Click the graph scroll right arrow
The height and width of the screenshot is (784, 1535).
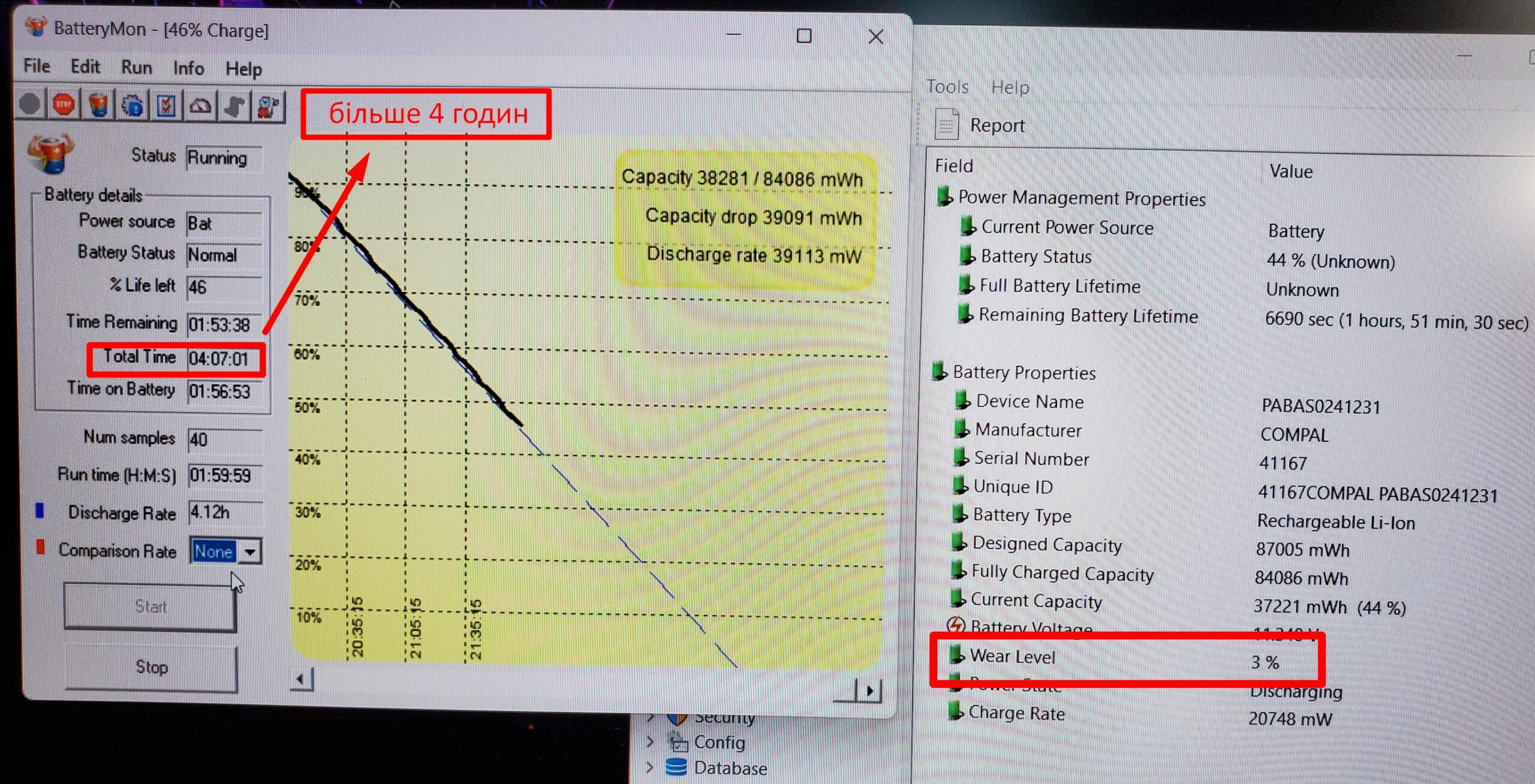(x=869, y=691)
